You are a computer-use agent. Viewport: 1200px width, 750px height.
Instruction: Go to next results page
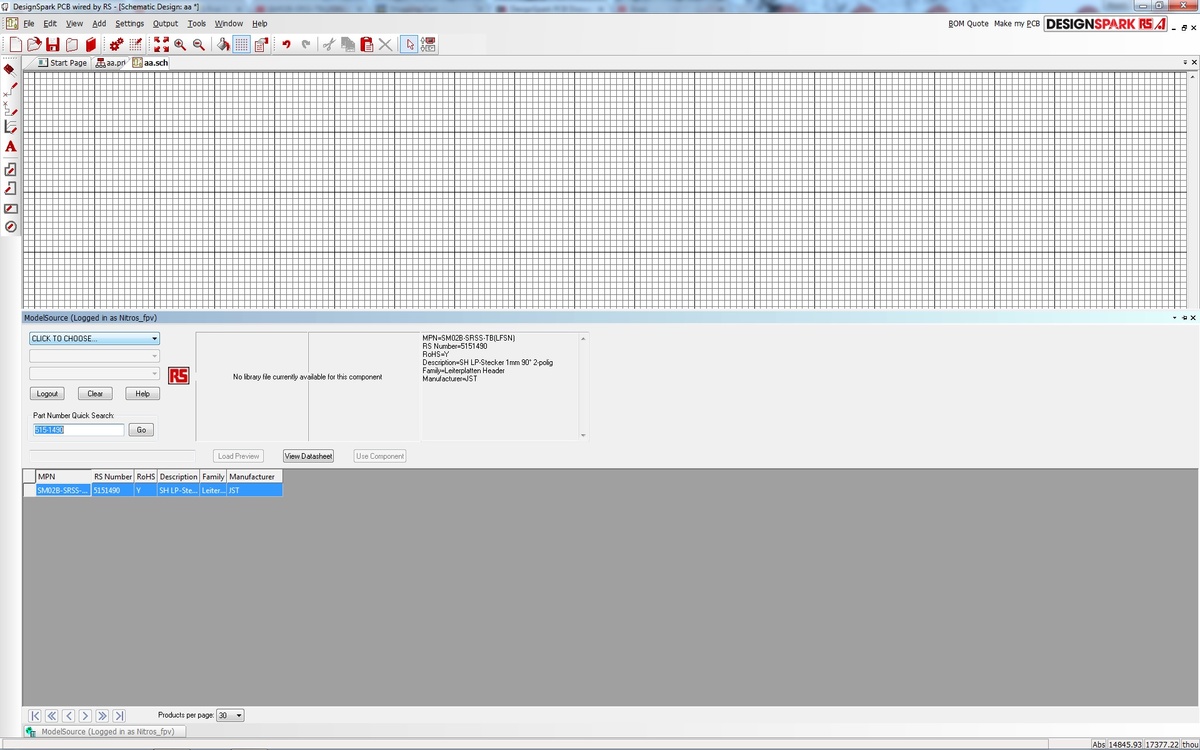[85, 716]
